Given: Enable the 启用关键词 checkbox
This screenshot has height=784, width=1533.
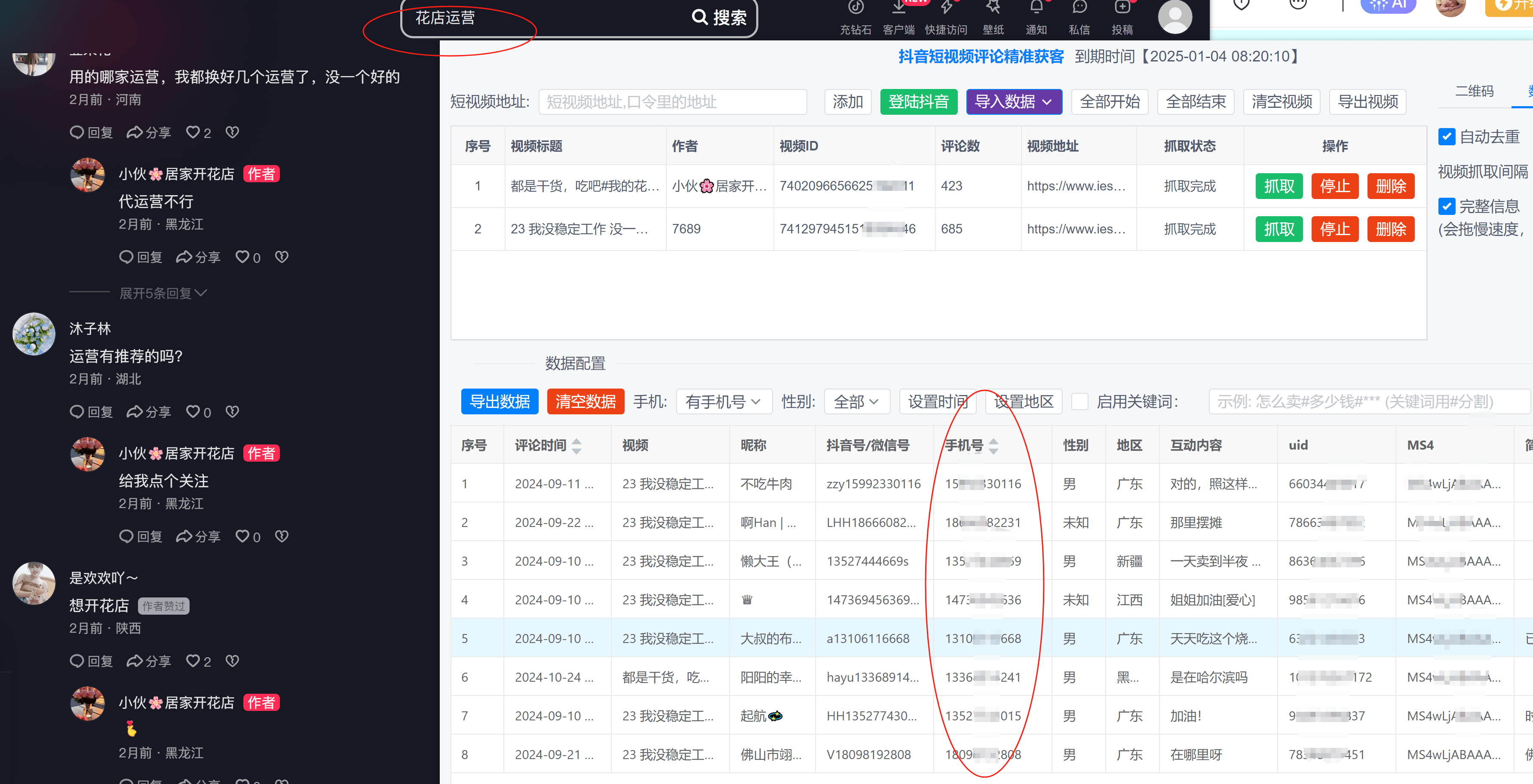Looking at the screenshot, I should pos(1080,401).
